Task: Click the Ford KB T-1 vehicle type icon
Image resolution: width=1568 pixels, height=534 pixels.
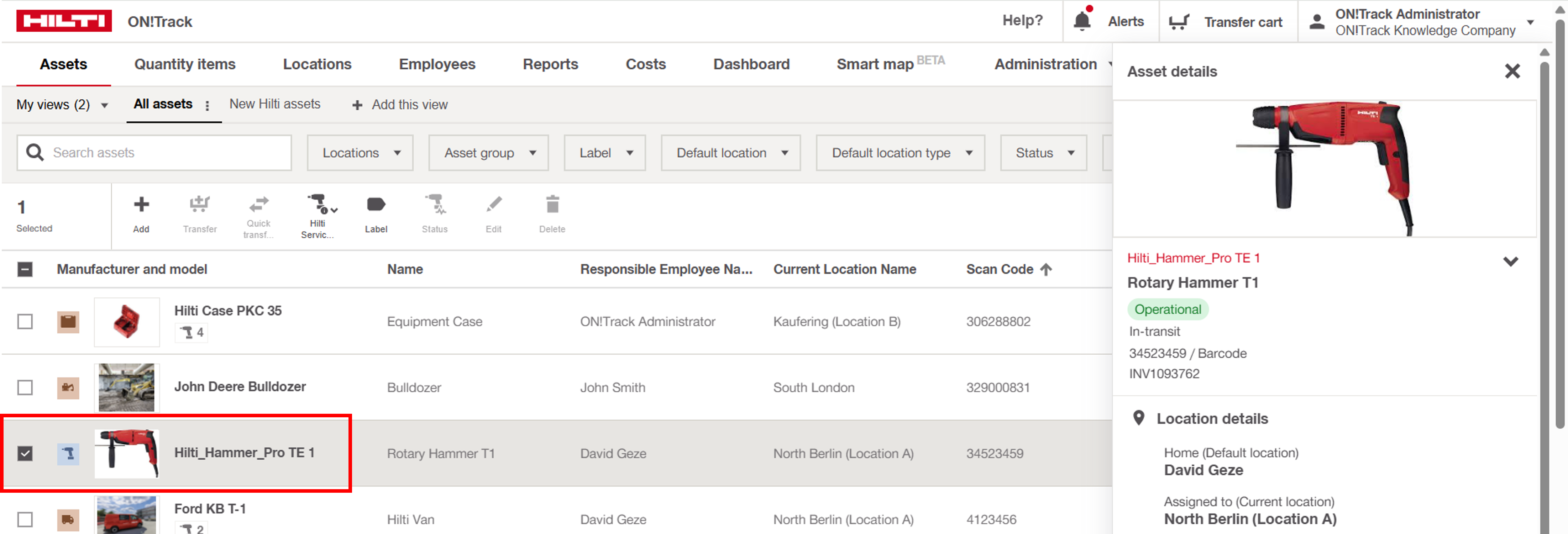Action: tap(68, 520)
